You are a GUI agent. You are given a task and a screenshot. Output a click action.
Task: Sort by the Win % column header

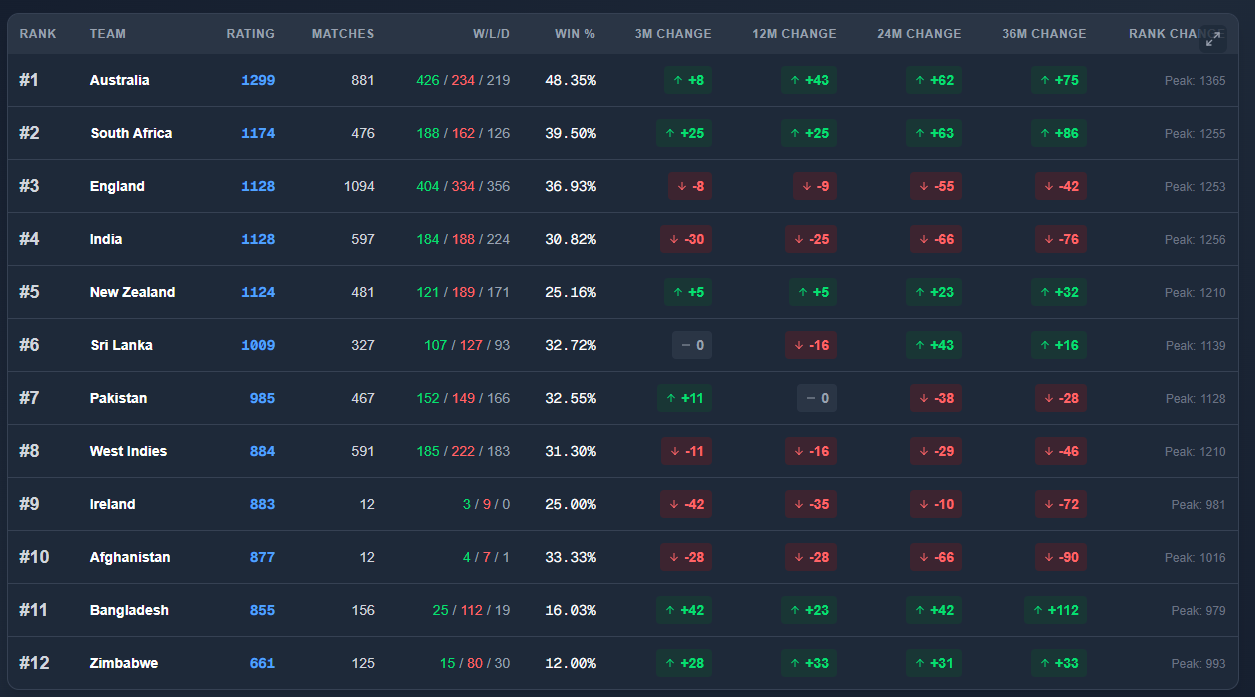coord(575,34)
